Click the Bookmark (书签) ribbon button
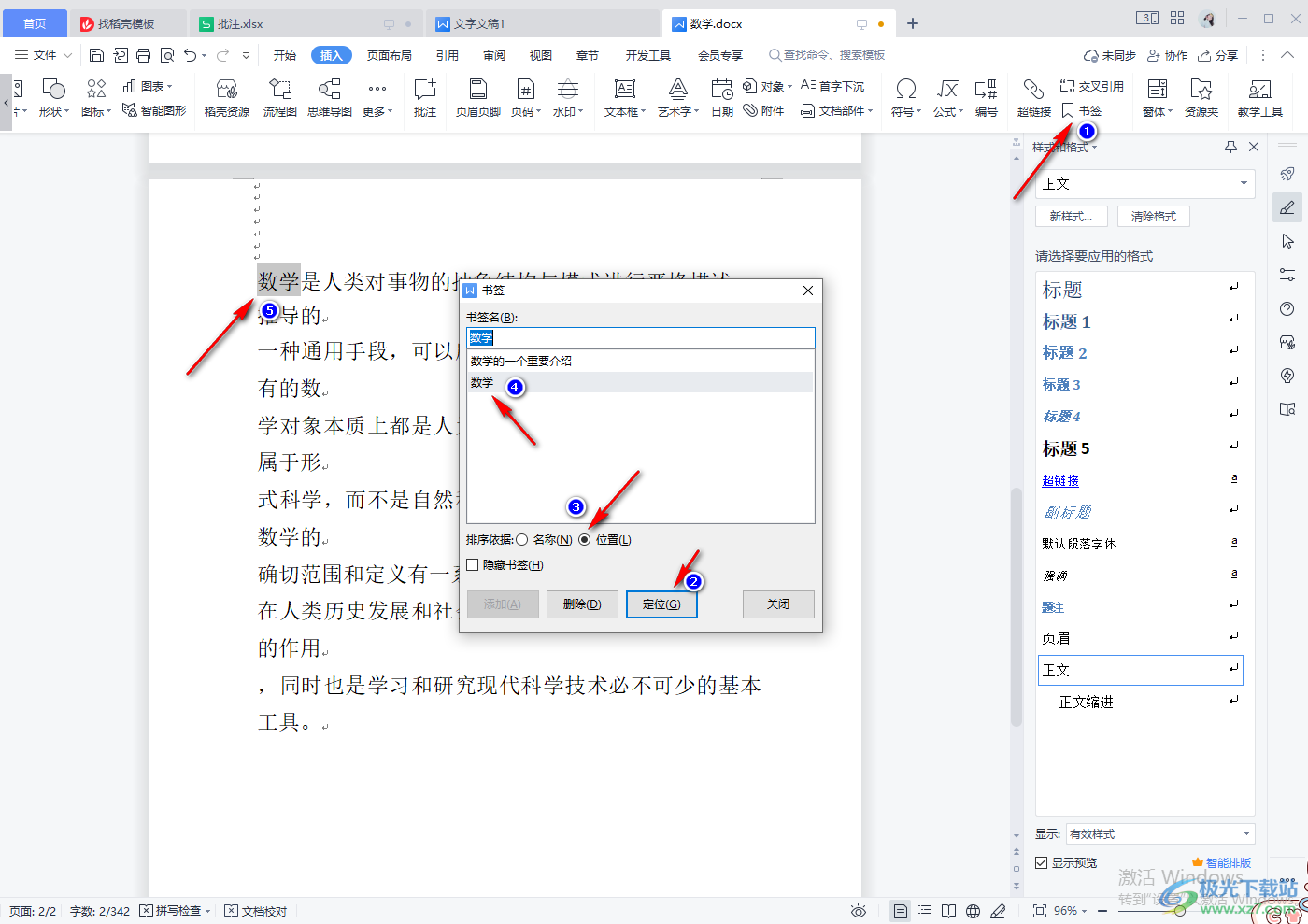This screenshot has height=924, width=1308. pyautogui.click(x=1081, y=110)
